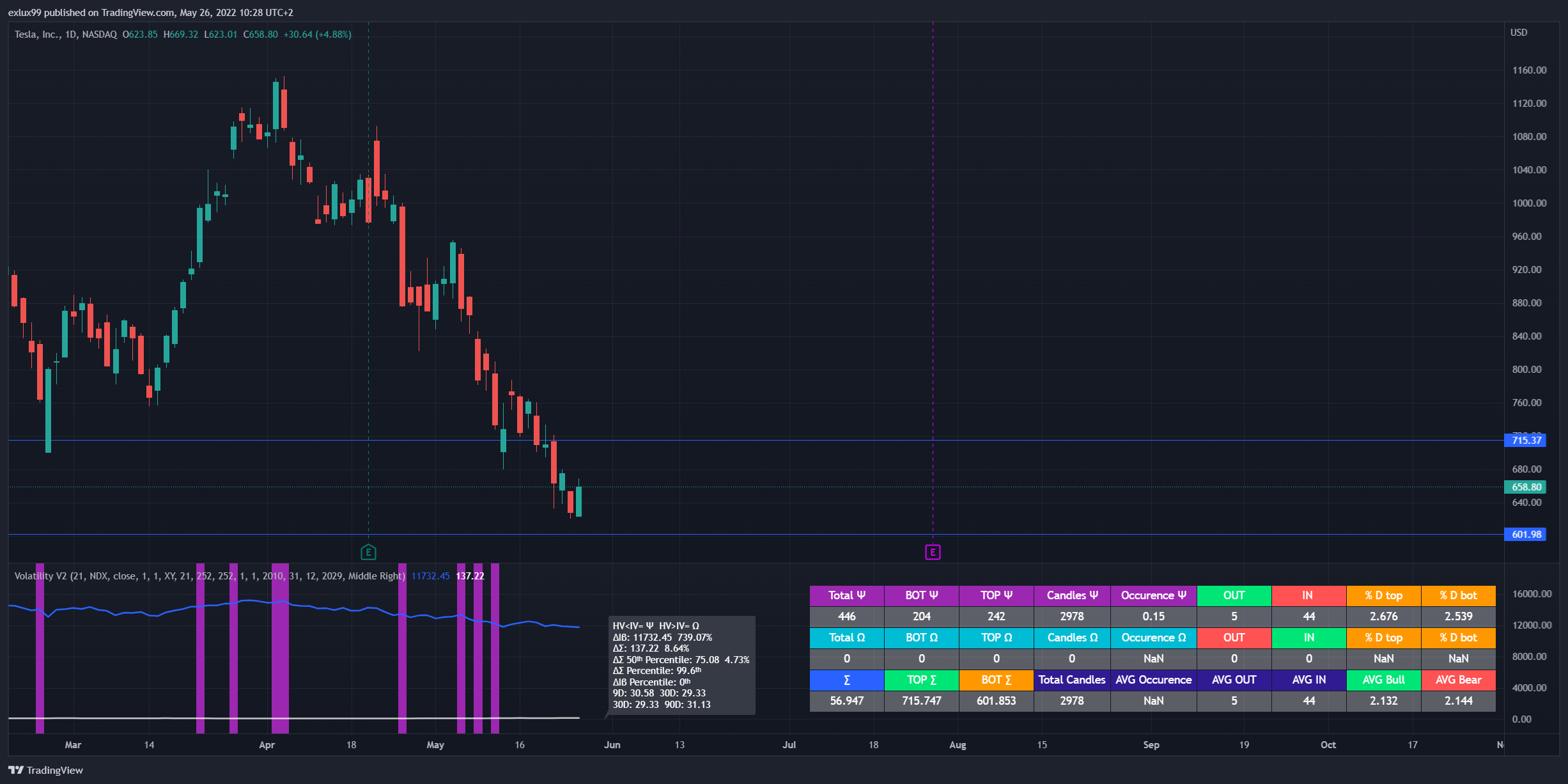Click the 2.144 value cell

click(1459, 701)
